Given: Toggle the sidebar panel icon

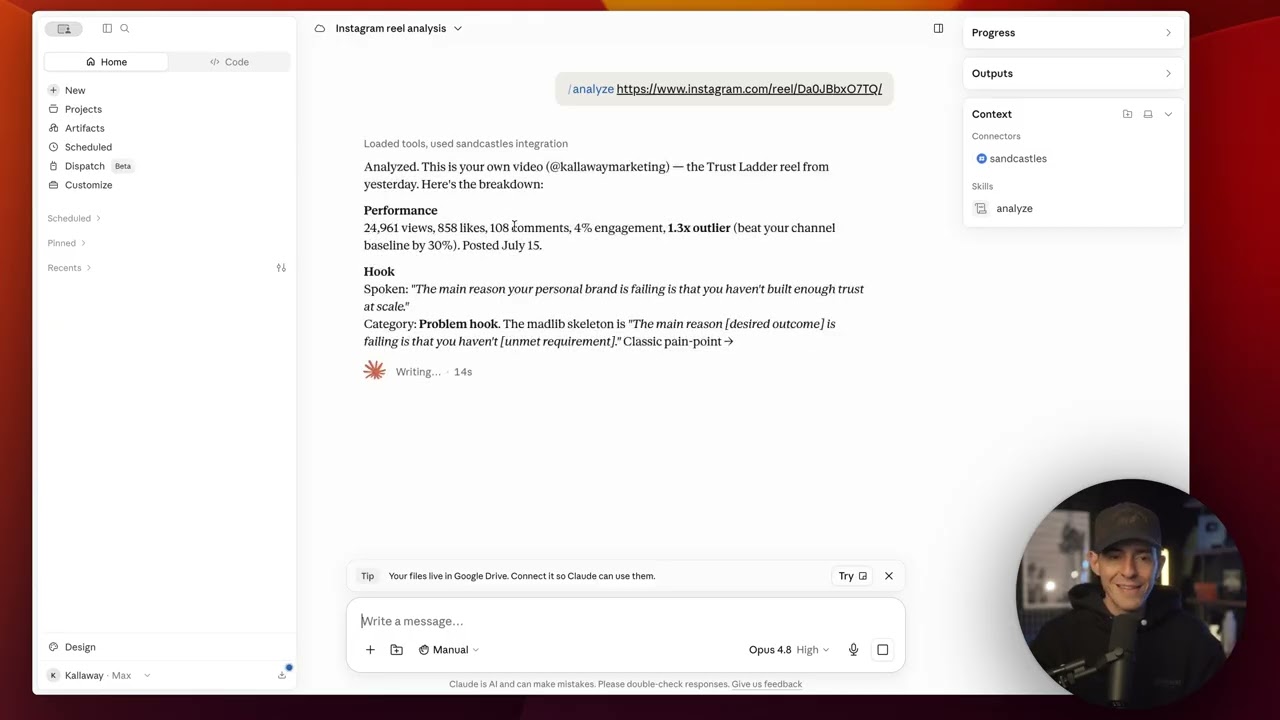Looking at the screenshot, I should [x=107, y=28].
